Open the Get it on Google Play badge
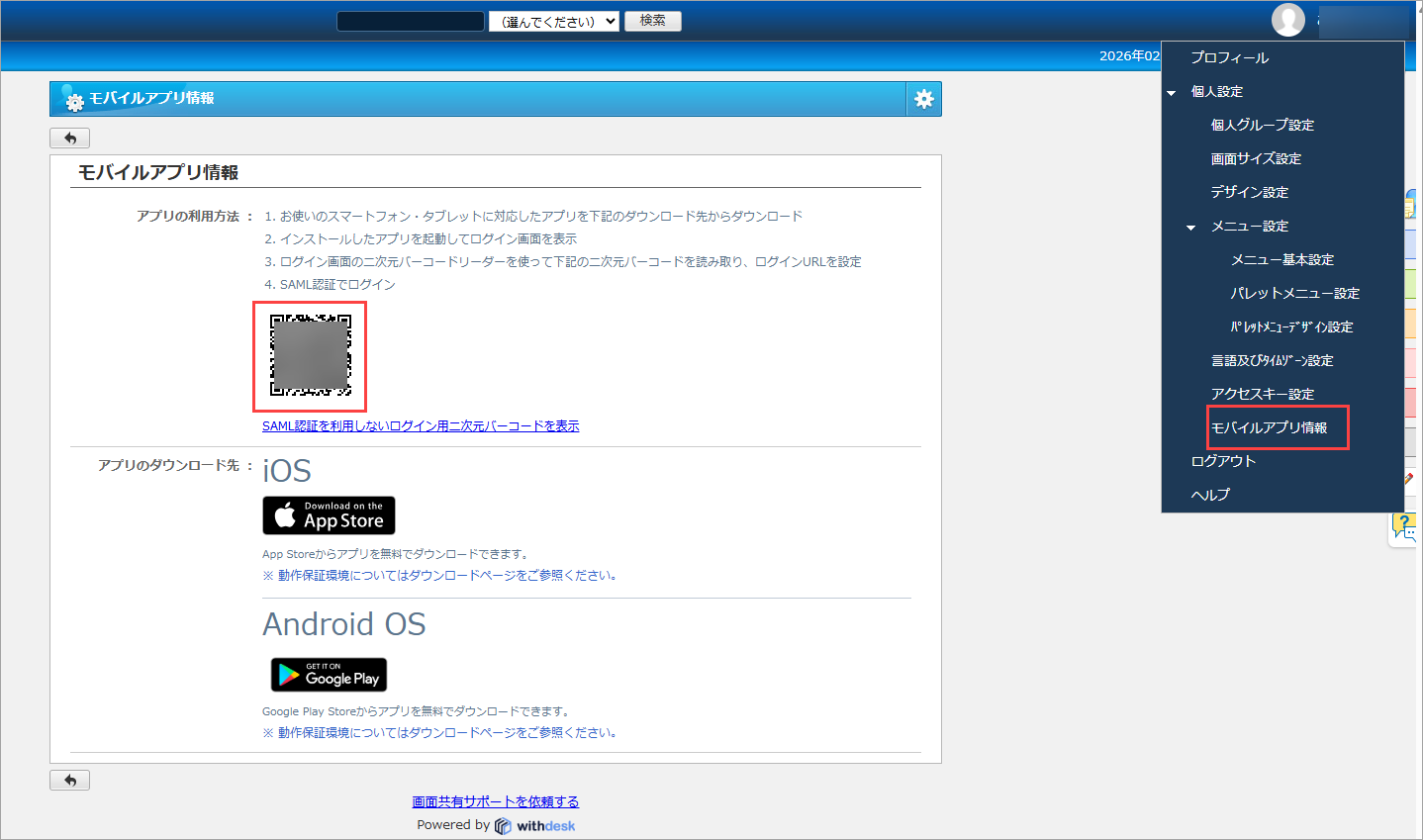1423x840 pixels. (329, 674)
